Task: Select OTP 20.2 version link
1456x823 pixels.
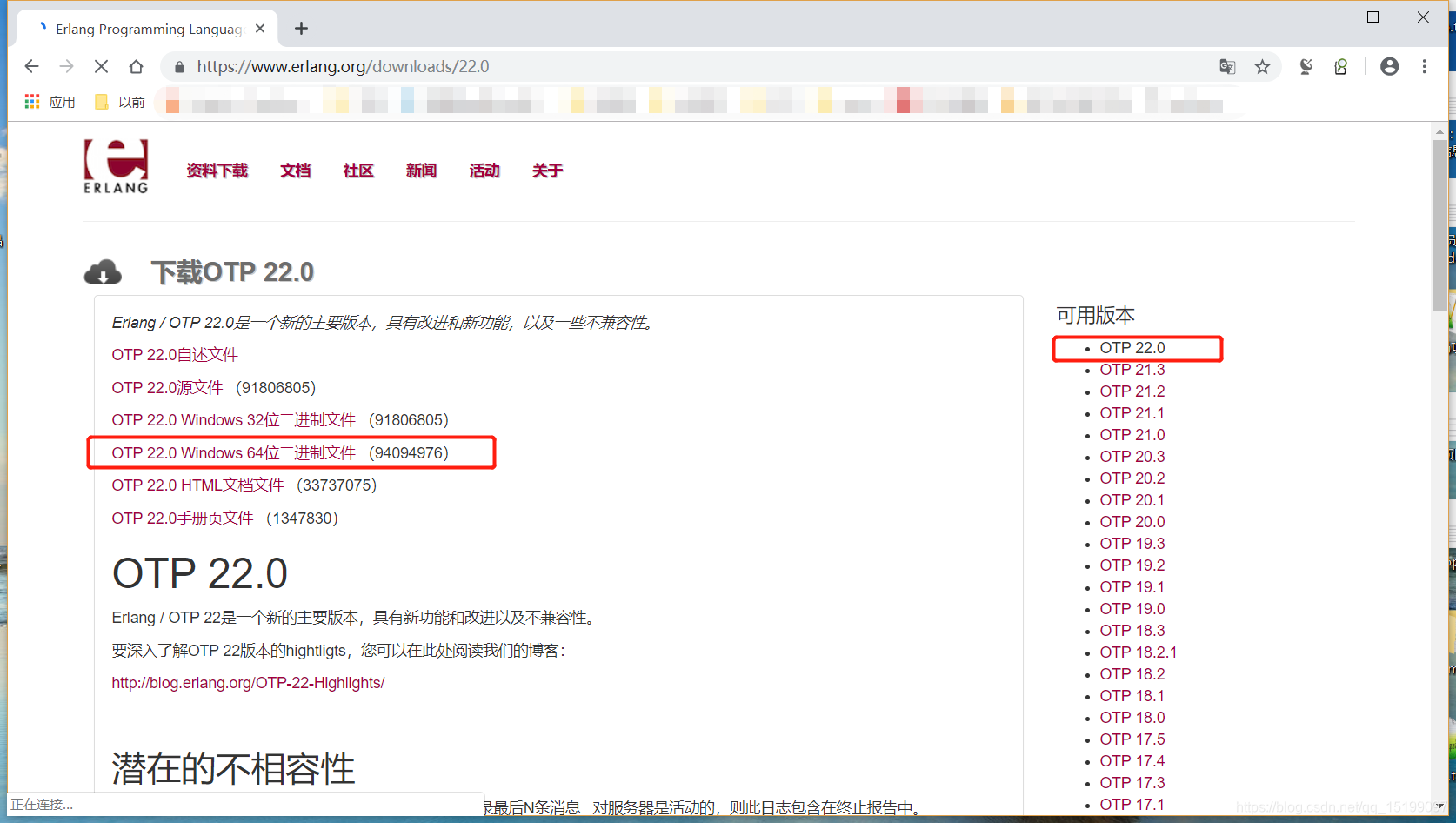Action: pyautogui.click(x=1132, y=478)
